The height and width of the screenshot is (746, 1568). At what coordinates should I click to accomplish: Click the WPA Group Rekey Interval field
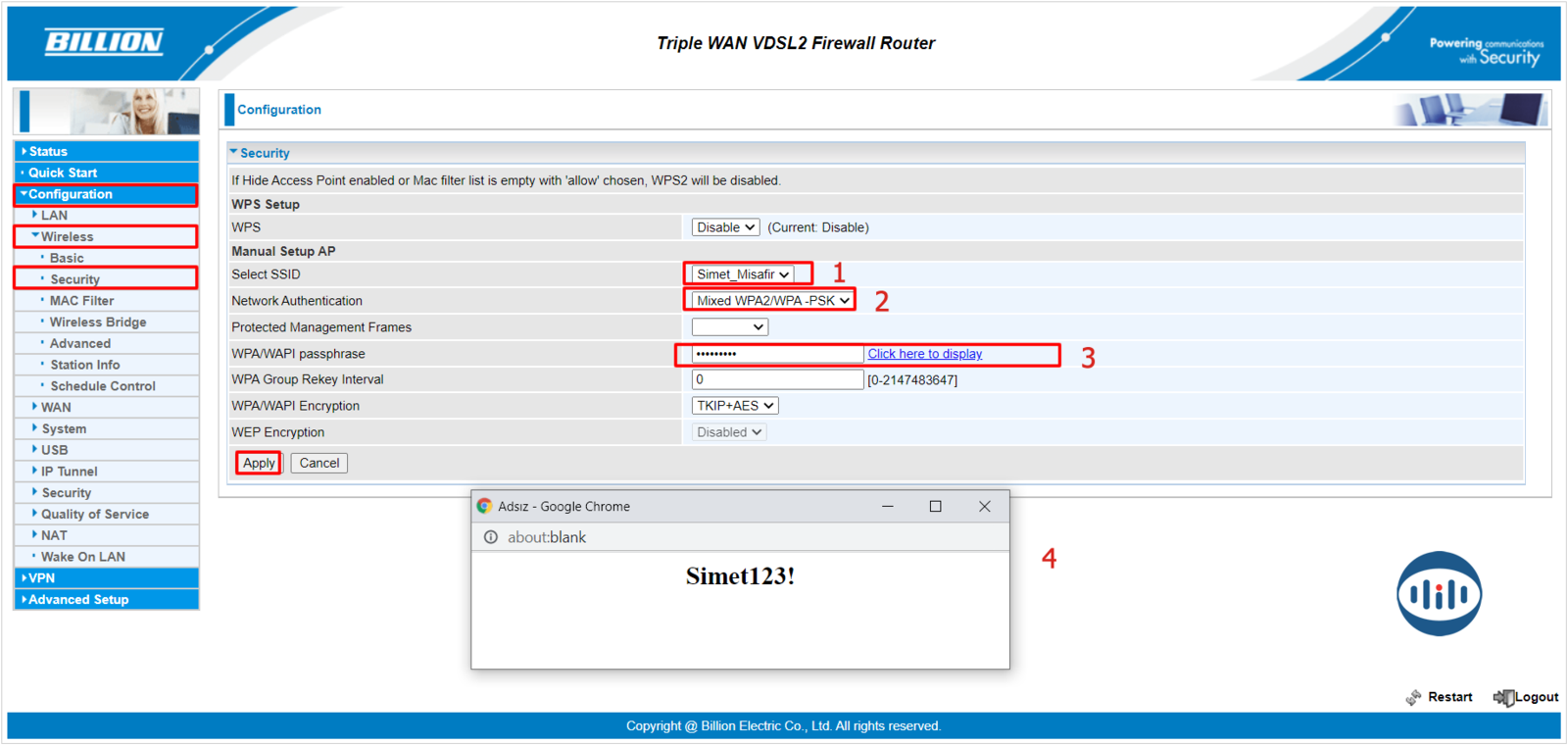click(x=776, y=379)
